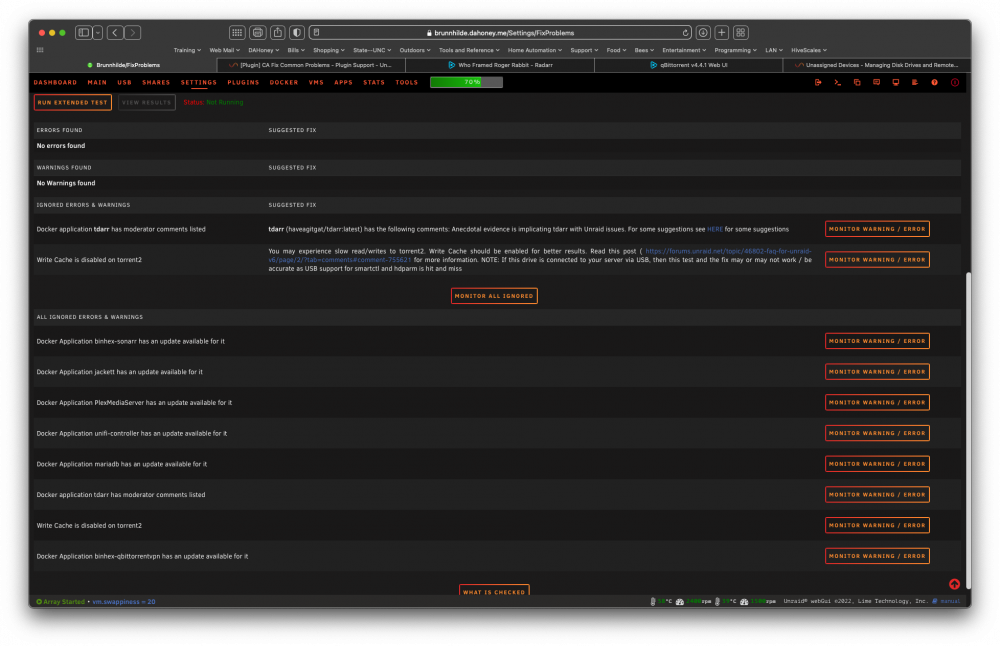Switch to Who Framed Roger Rabbit Radarr tab

pos(499,65)
